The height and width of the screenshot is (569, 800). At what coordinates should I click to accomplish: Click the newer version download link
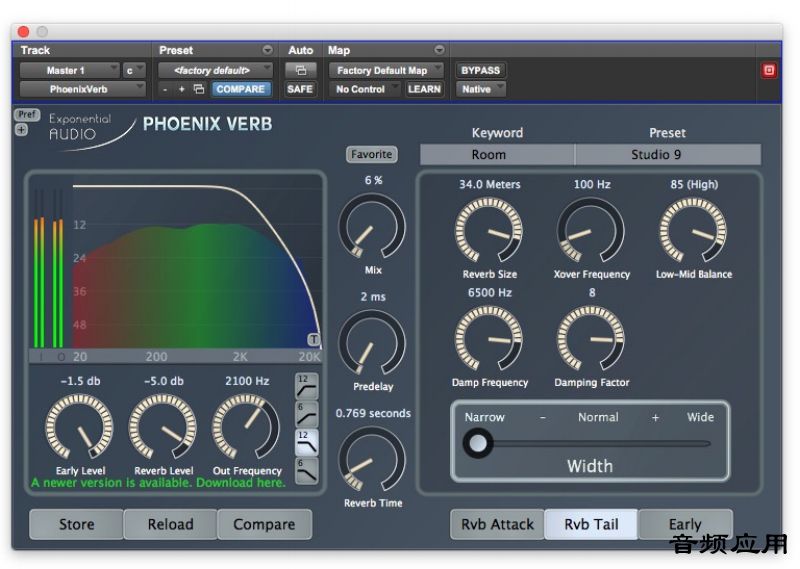coord(158,483)
